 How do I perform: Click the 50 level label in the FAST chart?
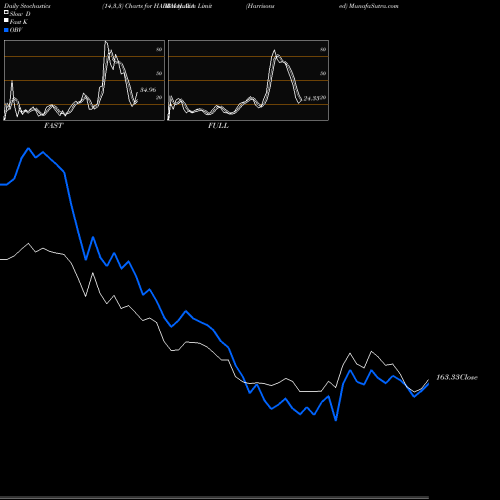tap(159, 73)
